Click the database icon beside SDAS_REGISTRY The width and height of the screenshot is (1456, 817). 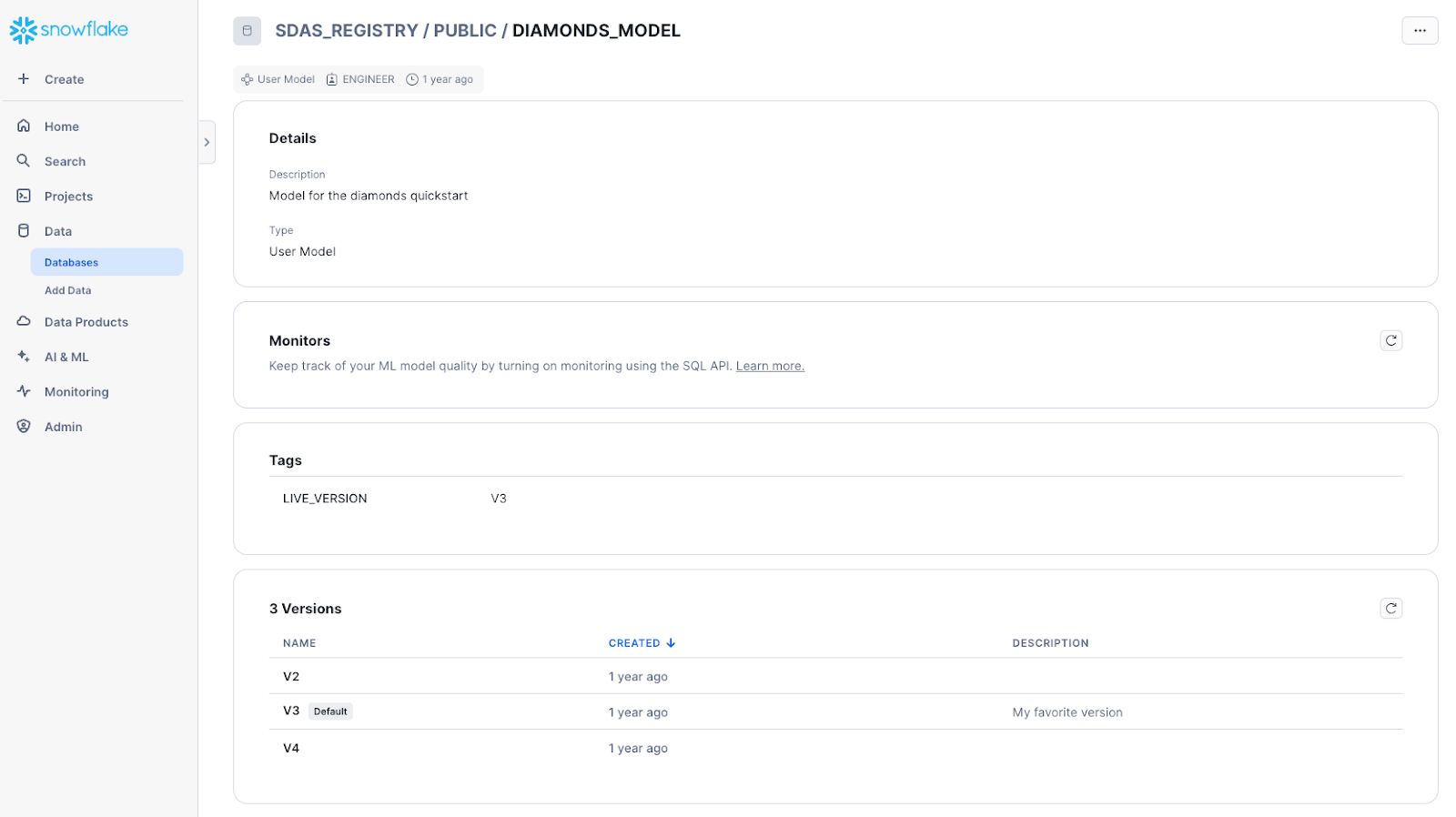tap(247, 31)
